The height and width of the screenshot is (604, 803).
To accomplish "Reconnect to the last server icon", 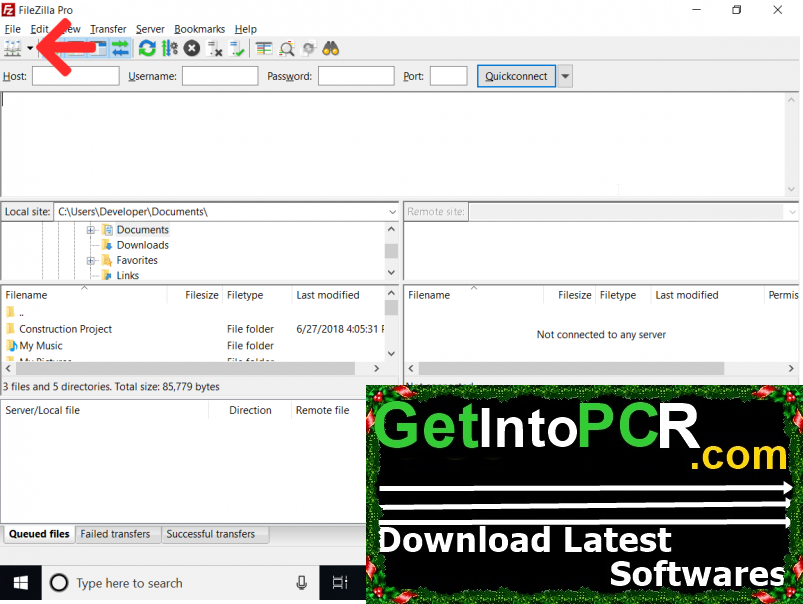I will [x=236, y=49].
